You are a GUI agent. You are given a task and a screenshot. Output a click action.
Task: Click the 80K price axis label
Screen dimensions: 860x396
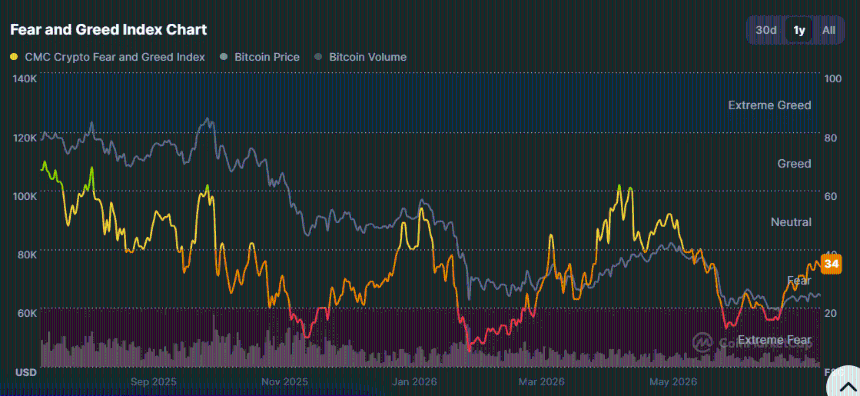click(26, 254)
